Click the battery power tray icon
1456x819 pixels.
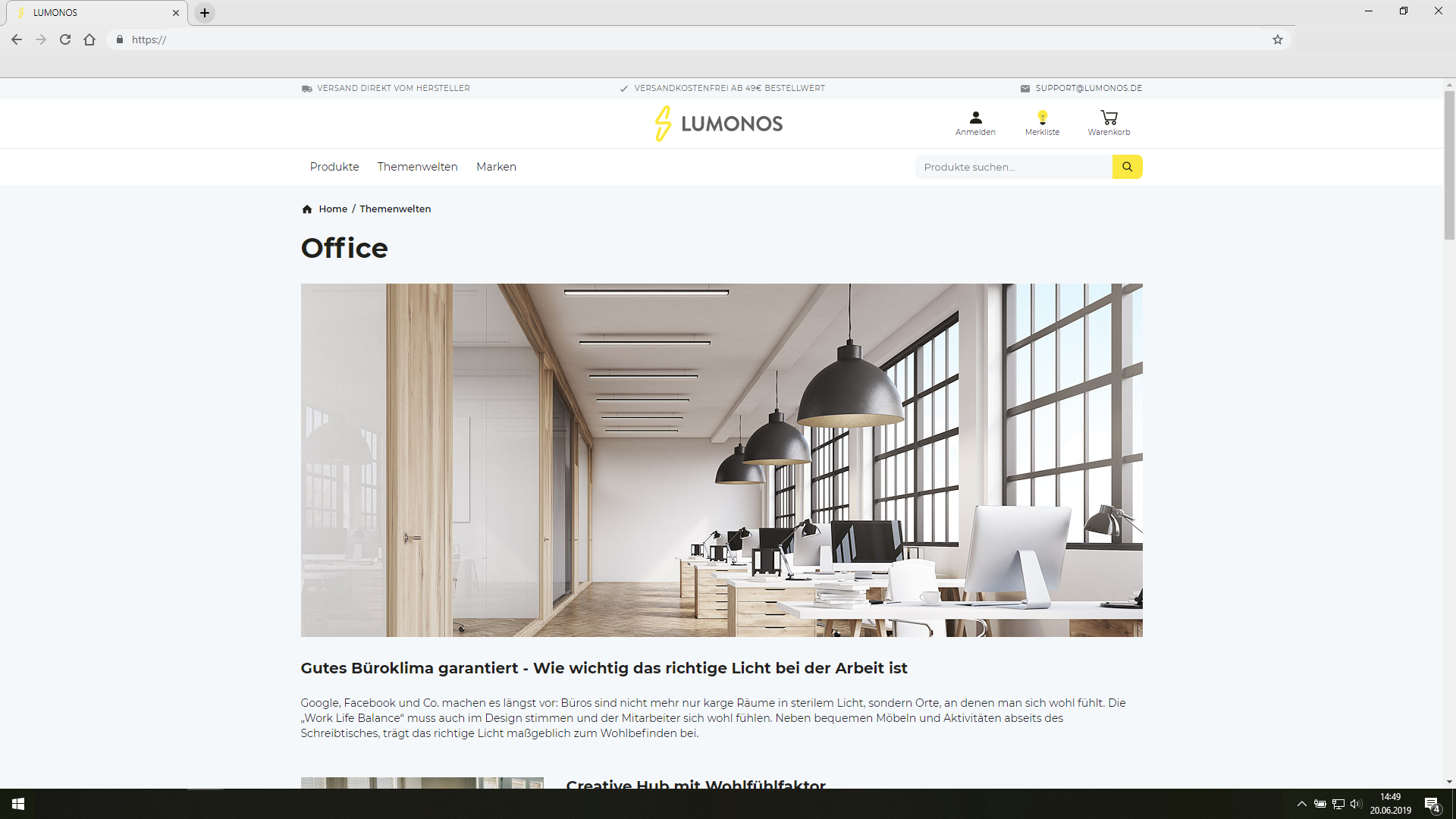tap(1320, 804)
